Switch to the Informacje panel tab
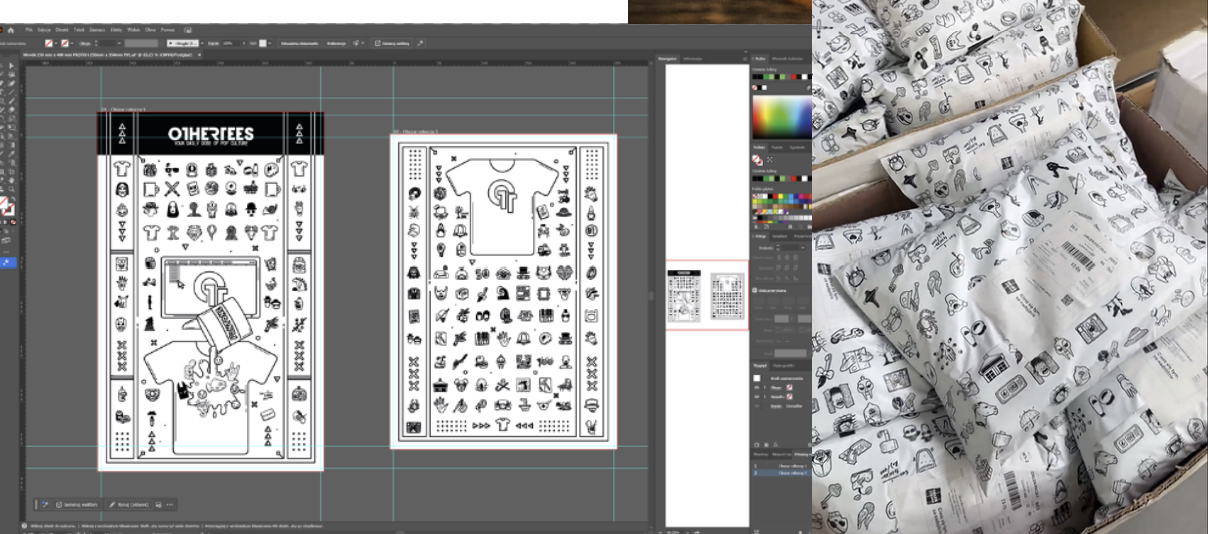The height and width of the screenshot is (534, 1208). 693,58
